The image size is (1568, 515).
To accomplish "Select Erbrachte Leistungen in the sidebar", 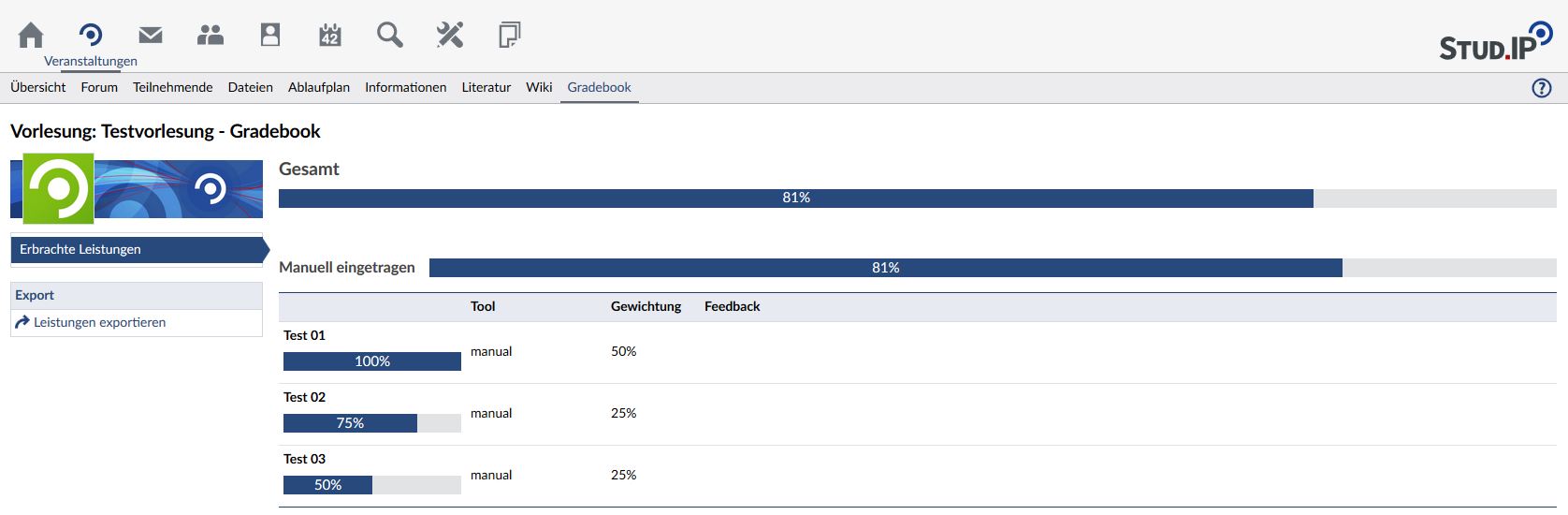I will [x=80, y=249].
